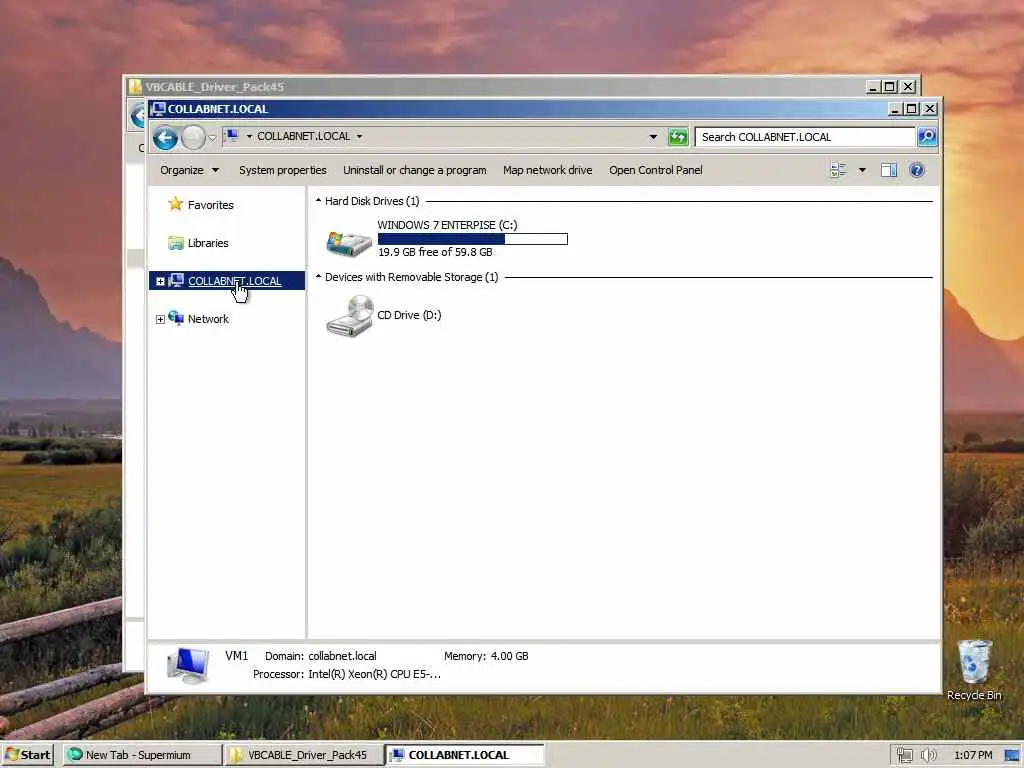1024x768 pixels.
Task: Select Map network drive
Action: pos(547,170)
